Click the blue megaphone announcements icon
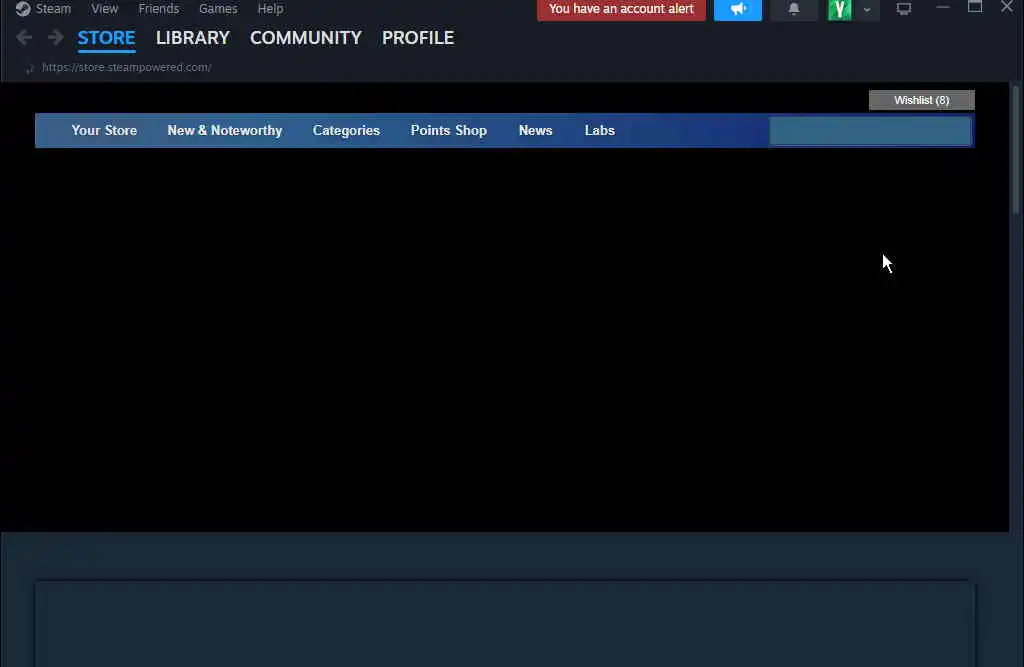1024x667 pixels. coord(737,9)
